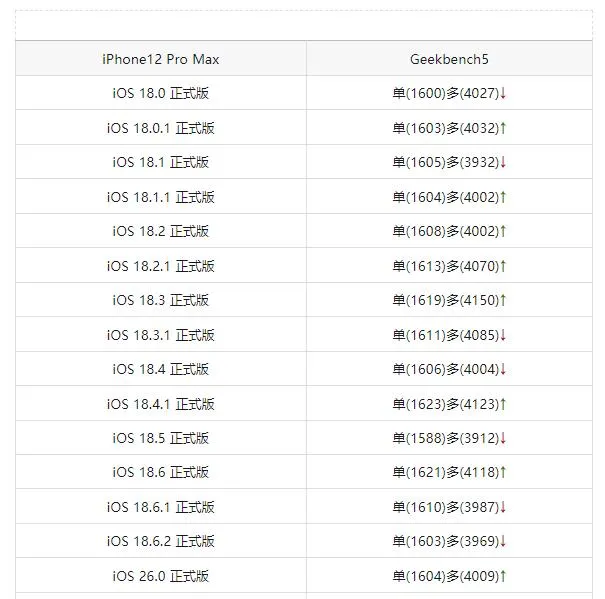Click the green up arrow in iOS 26.0 row
Screen dimensions: 605x599
tap(503, 576)
